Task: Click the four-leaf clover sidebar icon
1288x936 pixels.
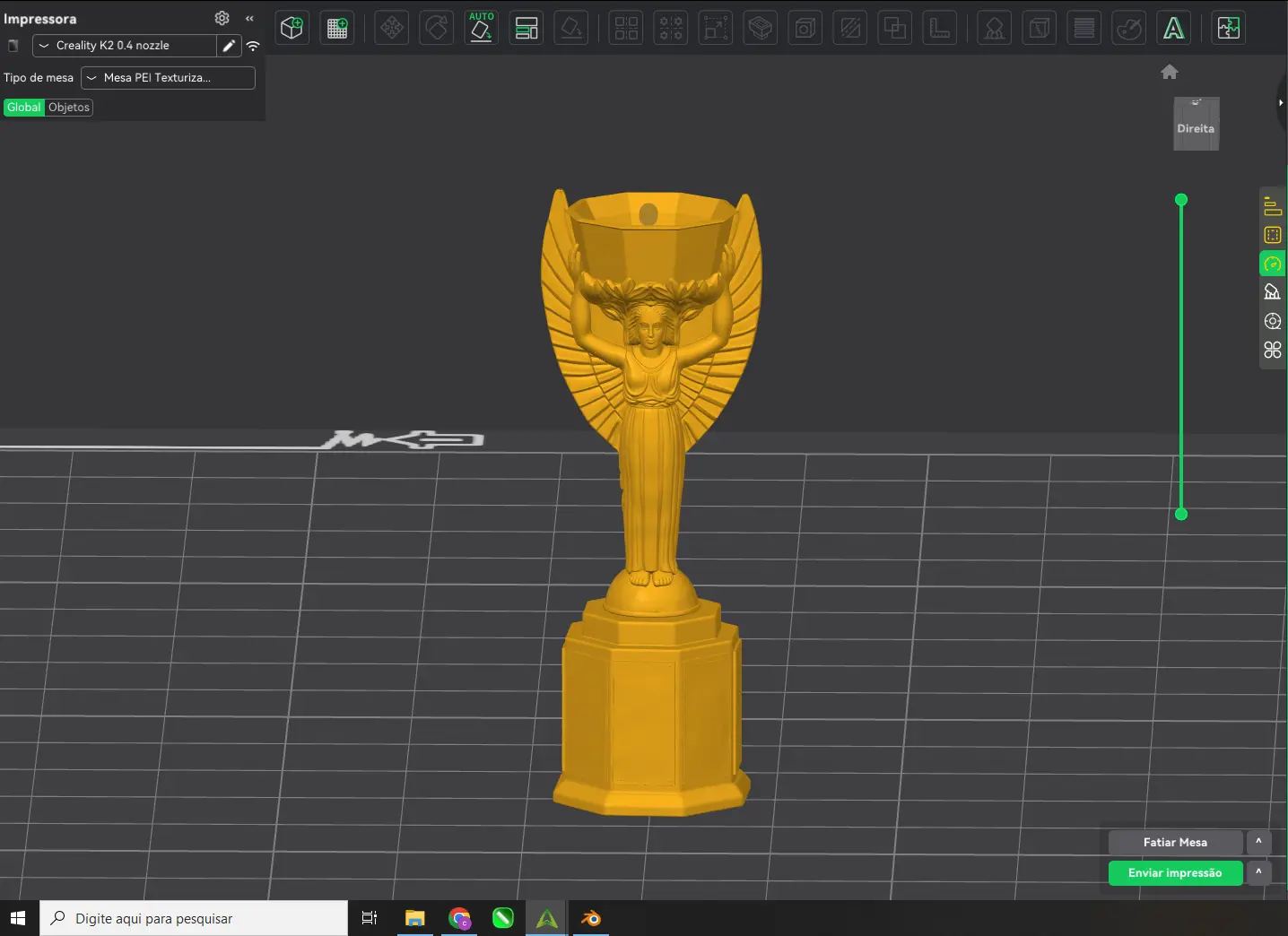Action: click(1273, 350)
